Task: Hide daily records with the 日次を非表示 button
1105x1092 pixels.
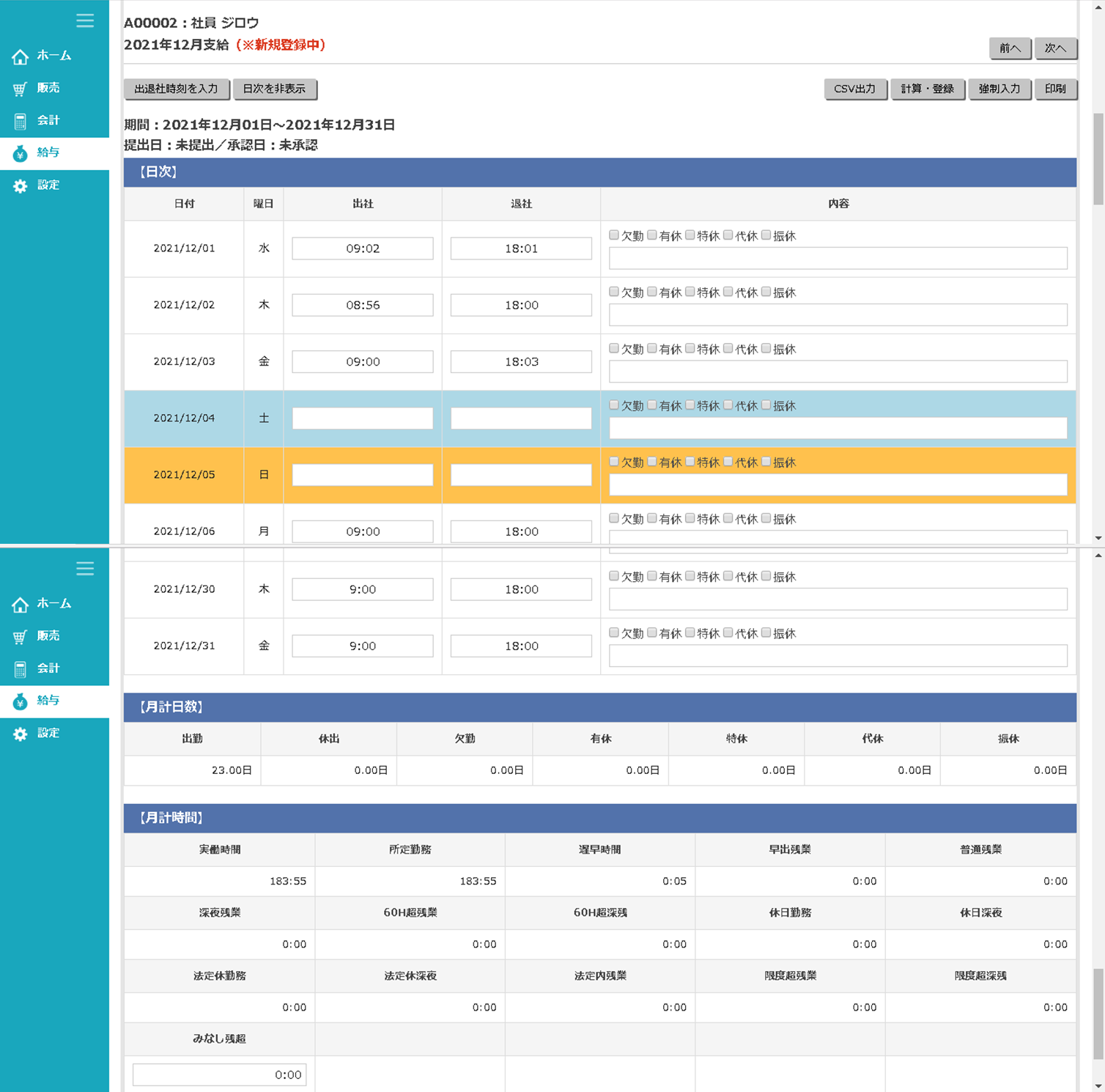Action: (274, 89)
